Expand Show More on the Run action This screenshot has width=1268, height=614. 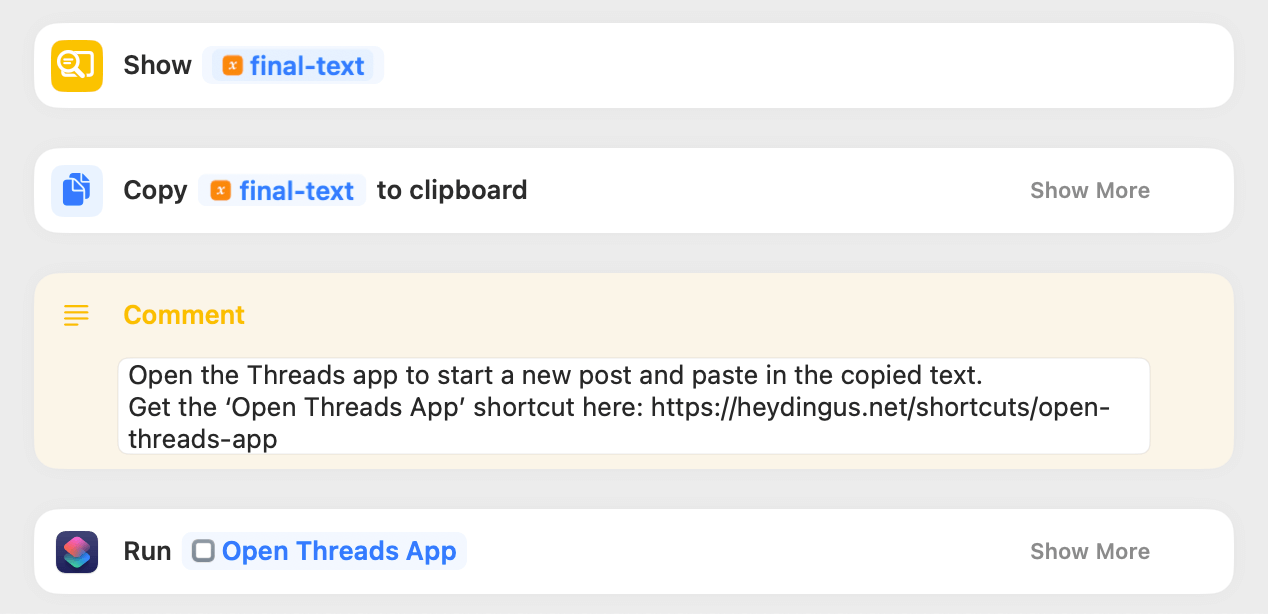(1089, 552)
